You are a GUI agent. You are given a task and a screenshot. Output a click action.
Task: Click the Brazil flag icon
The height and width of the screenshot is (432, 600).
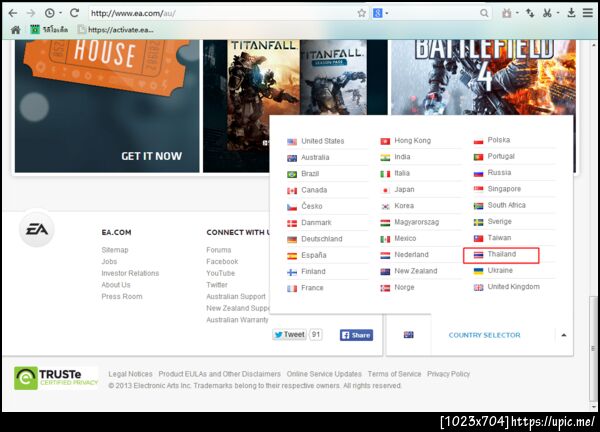292,174
